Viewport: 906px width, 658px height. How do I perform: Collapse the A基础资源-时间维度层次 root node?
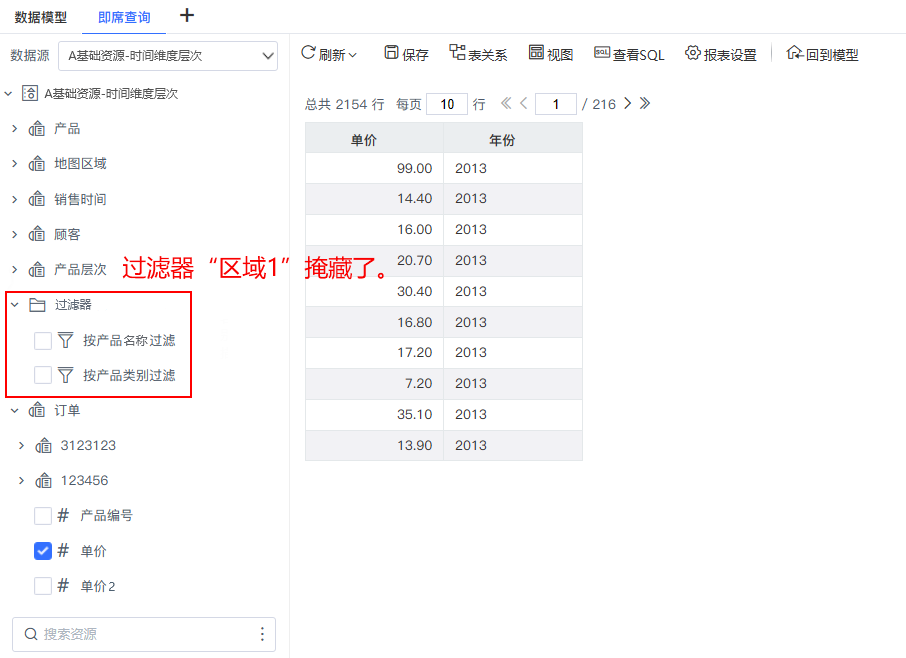pyautogui.click(x=8, y=93)
